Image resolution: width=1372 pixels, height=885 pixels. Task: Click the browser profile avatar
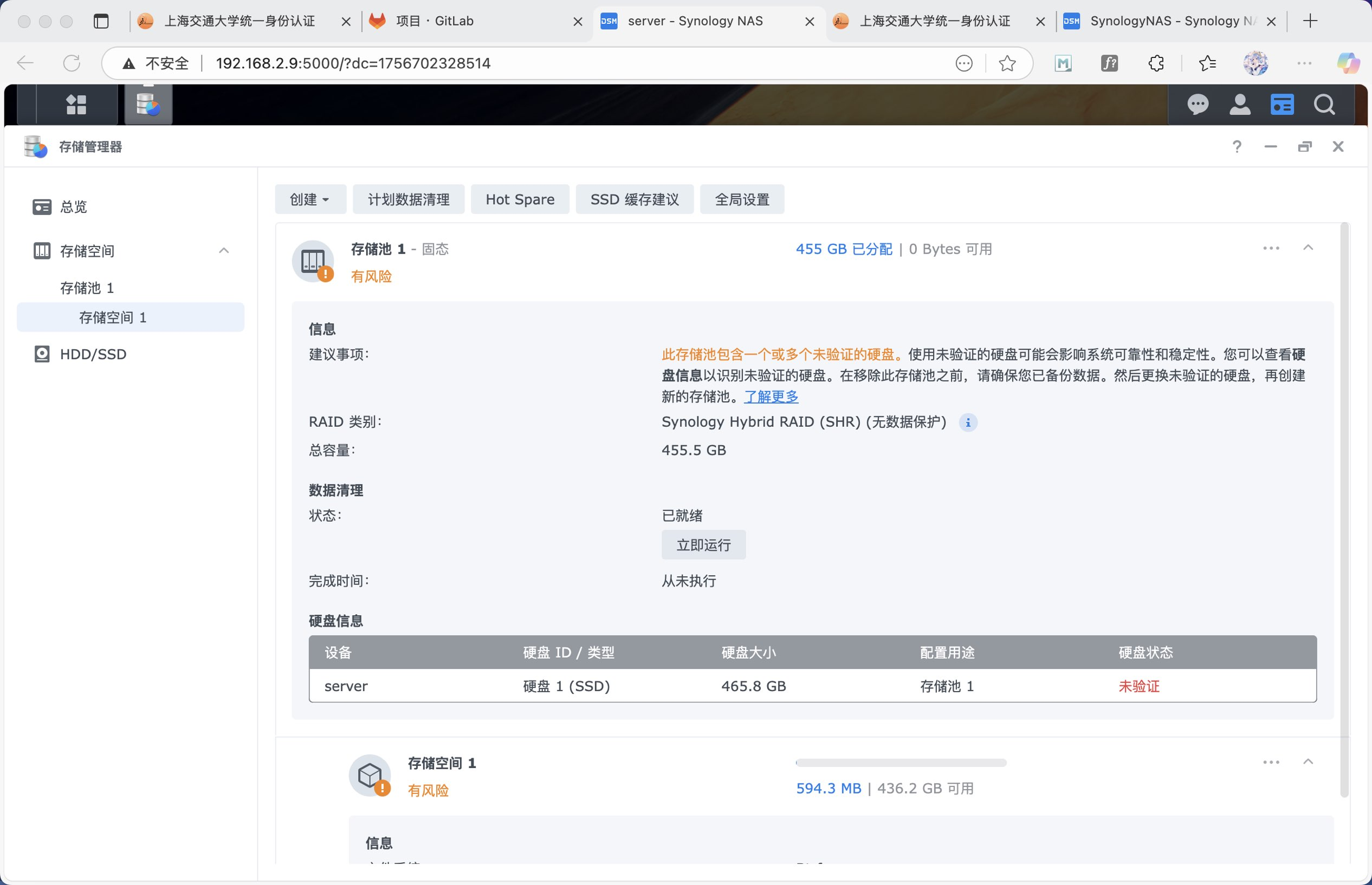click(1255, 63)
